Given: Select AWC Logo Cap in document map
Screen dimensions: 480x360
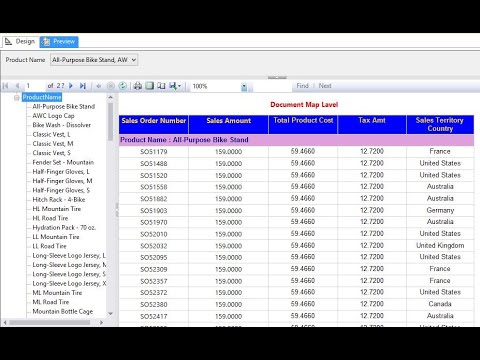Looking at the screenshot, I should point(53,116).
